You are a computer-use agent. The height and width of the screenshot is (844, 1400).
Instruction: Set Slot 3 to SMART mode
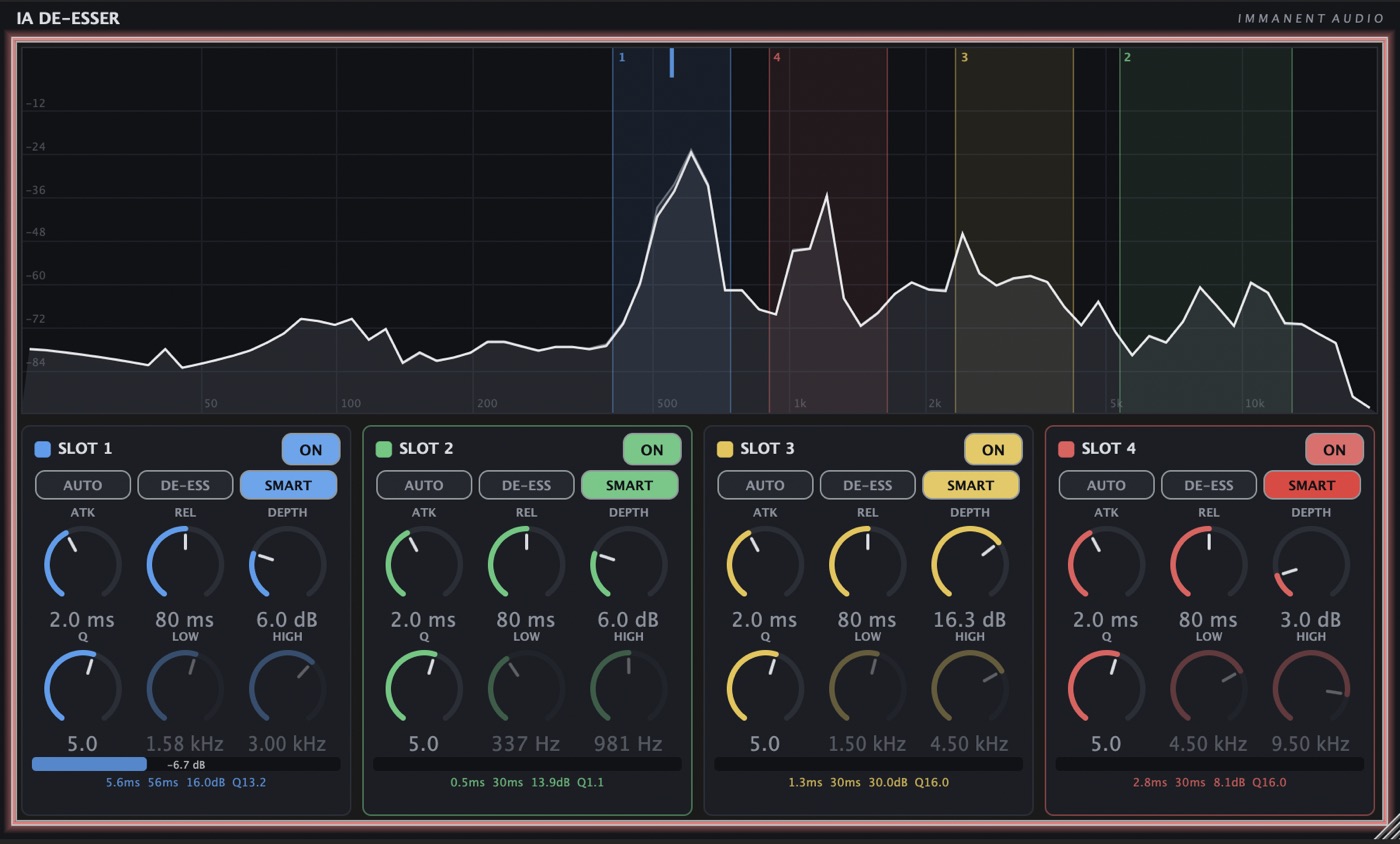[970, 485]
